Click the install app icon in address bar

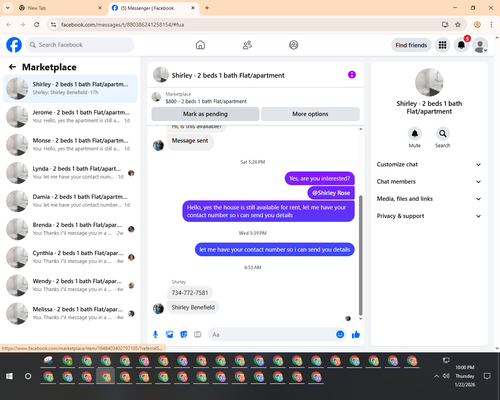[445, 25]
